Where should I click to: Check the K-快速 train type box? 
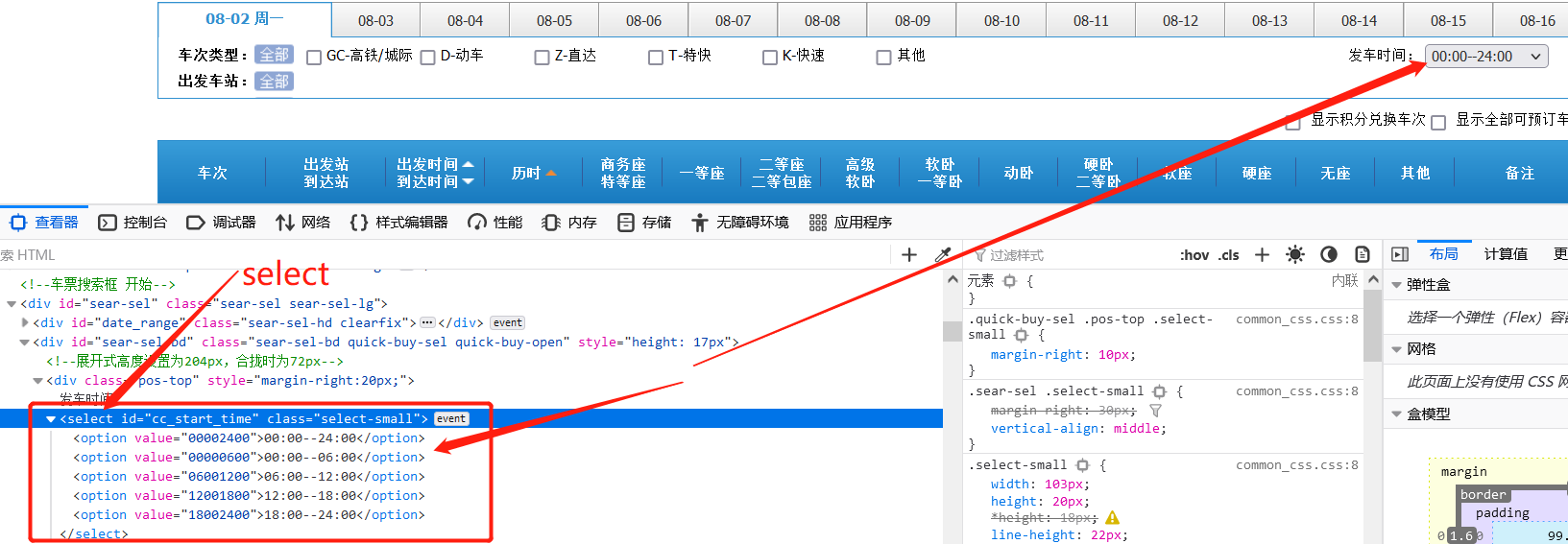(x=770, y=58)
